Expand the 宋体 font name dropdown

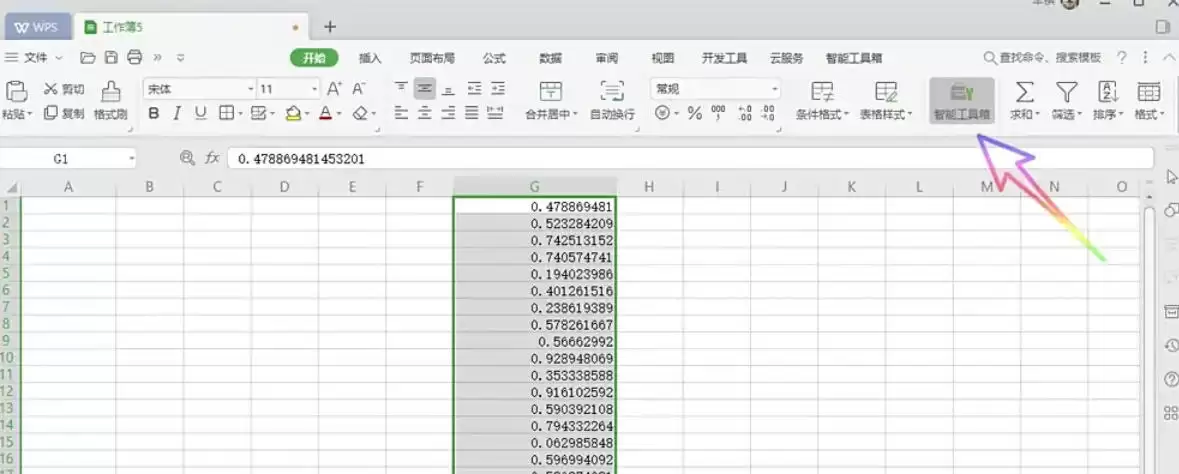(x=250, y=90)
